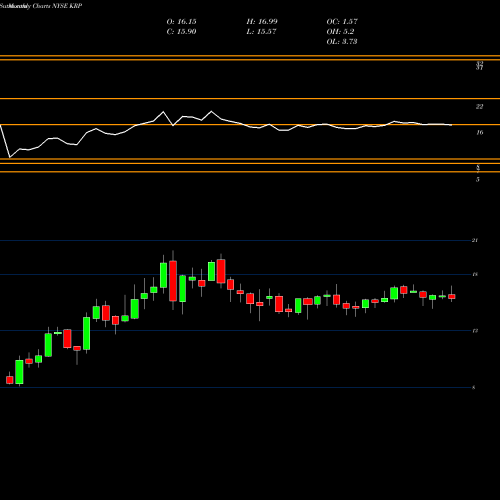
Task: Select the low value 'L: 15.57'
Action: click(261, 32)
